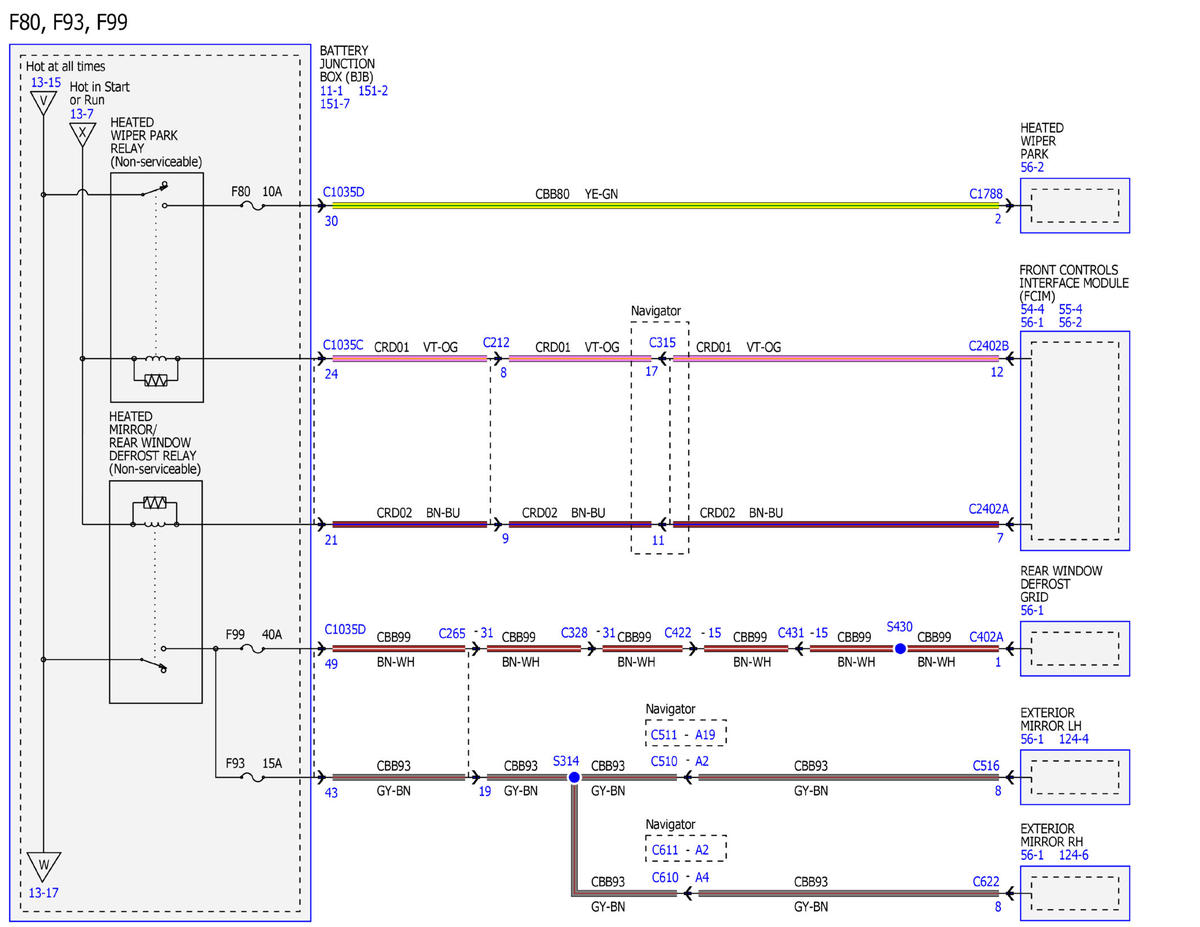Open the 13-7 page reference link
Screen dimensions: 1200x927
pos(82,114)
